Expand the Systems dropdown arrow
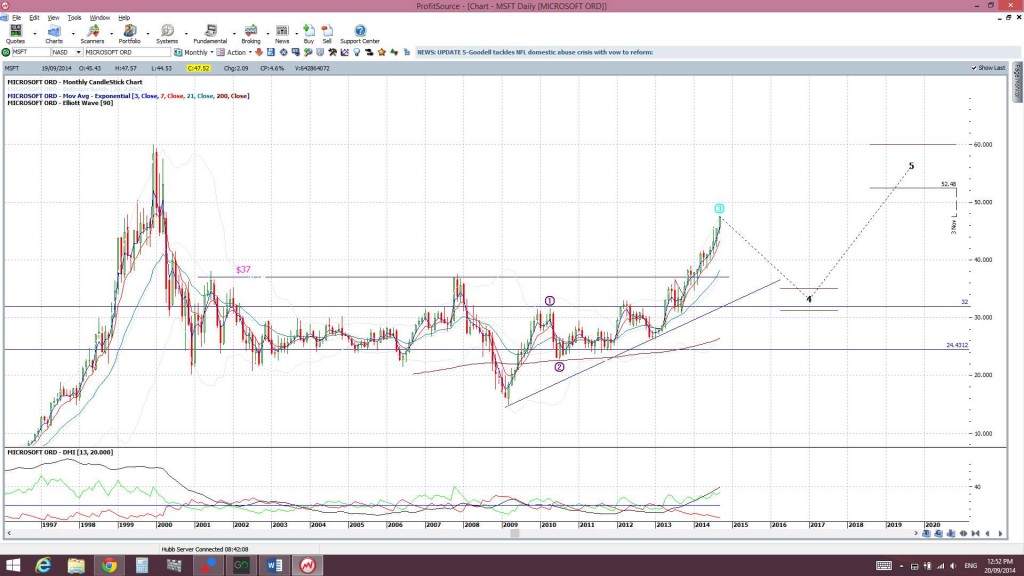 click(185, 33)
